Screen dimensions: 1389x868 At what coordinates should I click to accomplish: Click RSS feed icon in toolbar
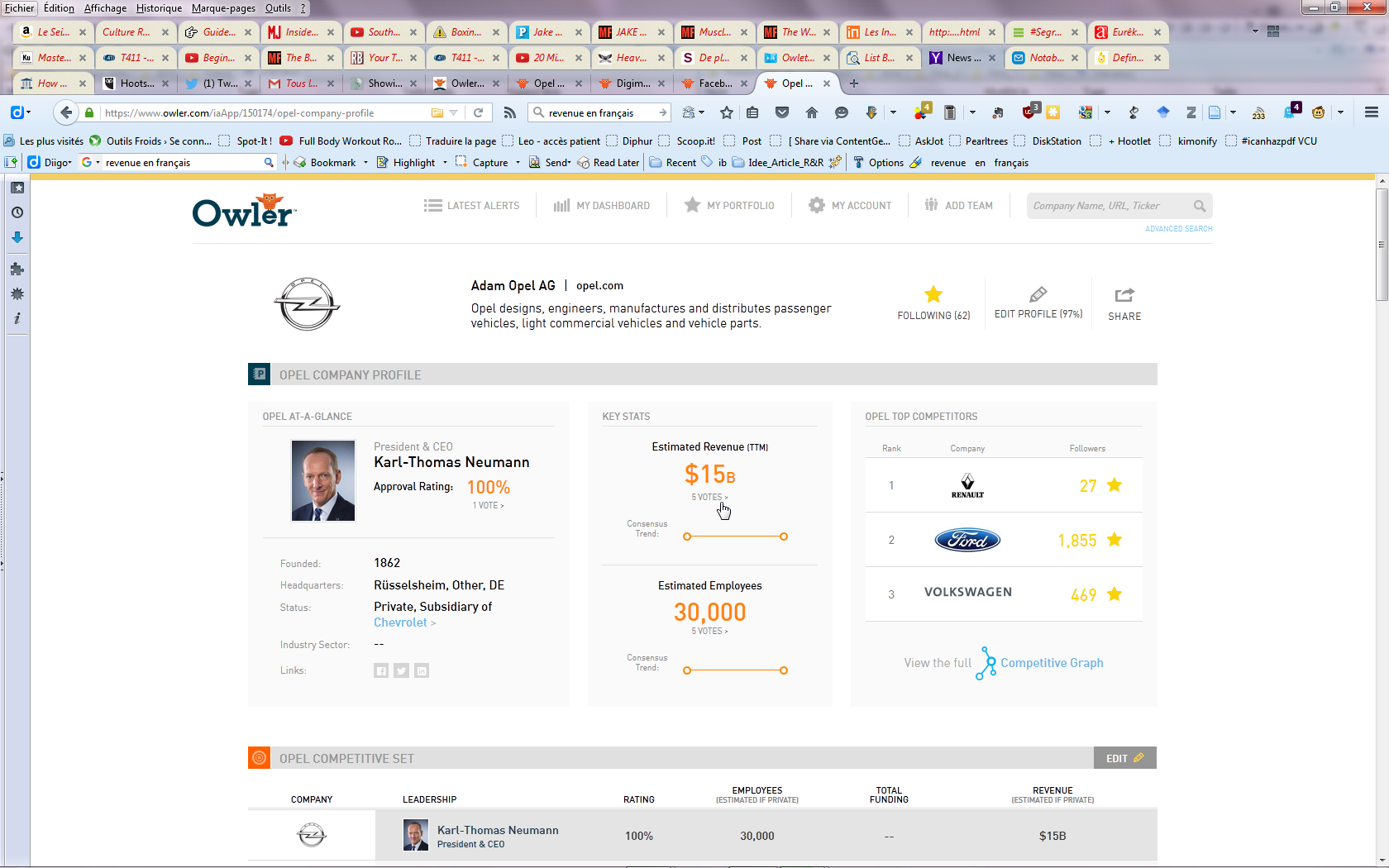click(510, 112)
